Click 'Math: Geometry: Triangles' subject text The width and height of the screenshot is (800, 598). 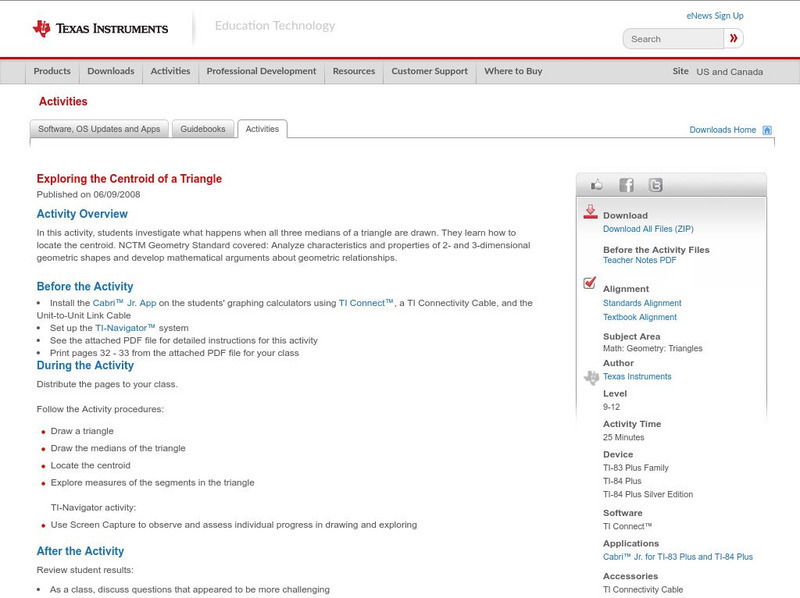pyautogui.click(x=653, y=348)
